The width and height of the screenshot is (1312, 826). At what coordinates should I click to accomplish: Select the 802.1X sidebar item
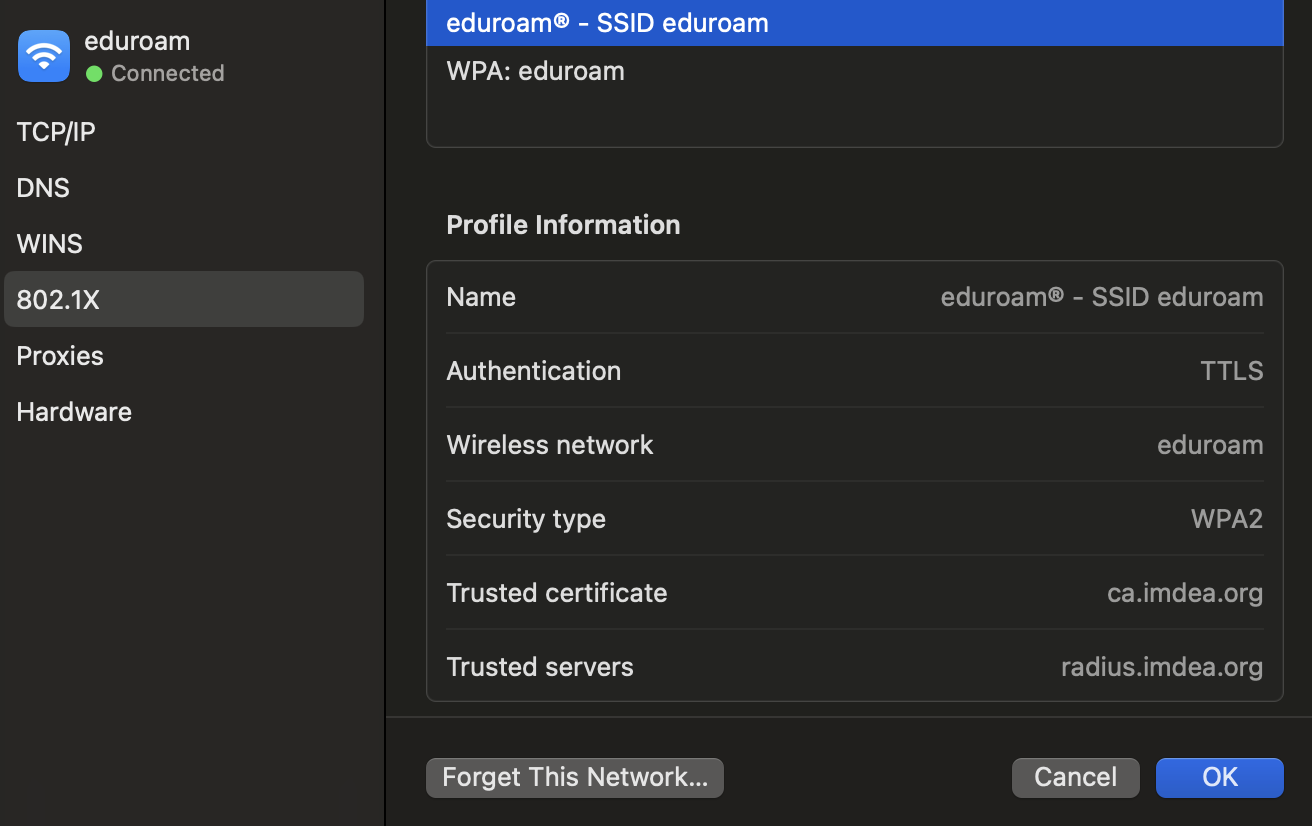(184, 299)
